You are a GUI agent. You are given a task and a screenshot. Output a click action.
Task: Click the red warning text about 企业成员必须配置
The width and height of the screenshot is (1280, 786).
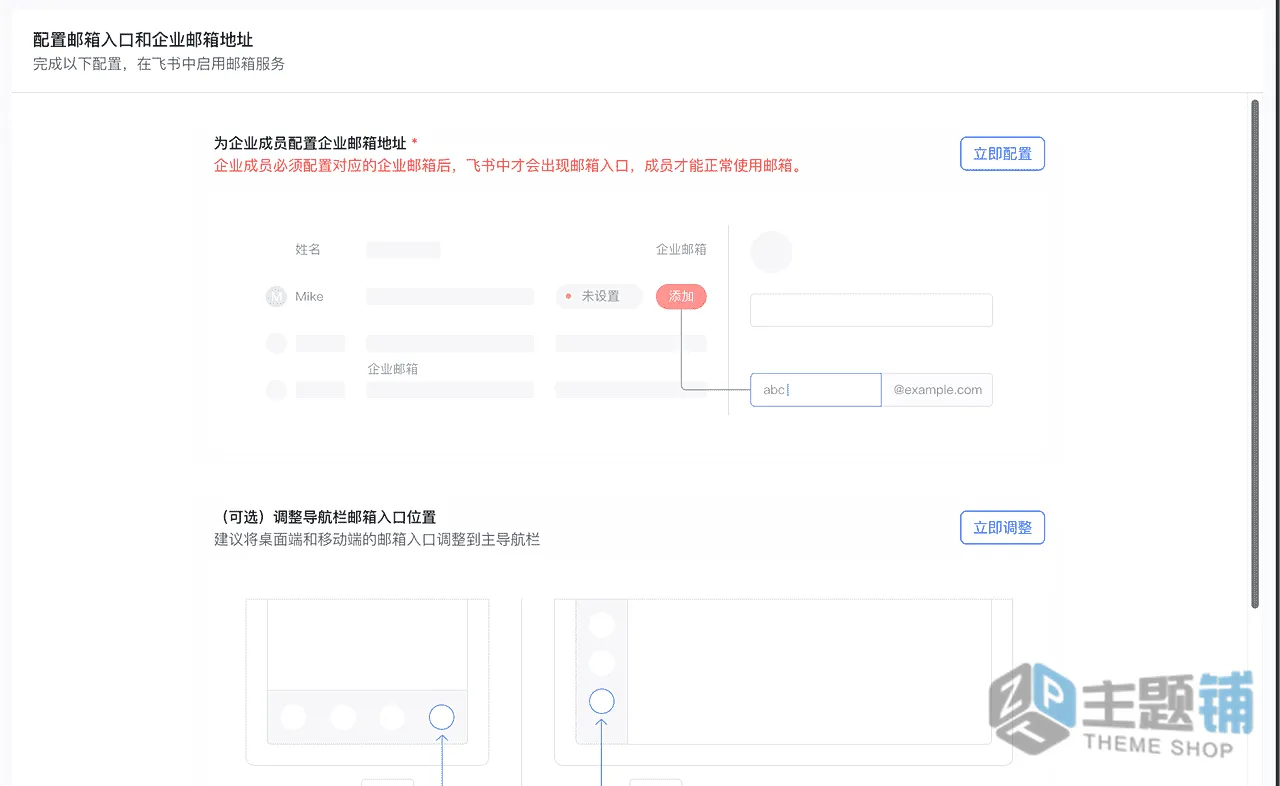[x=508, y=166]
